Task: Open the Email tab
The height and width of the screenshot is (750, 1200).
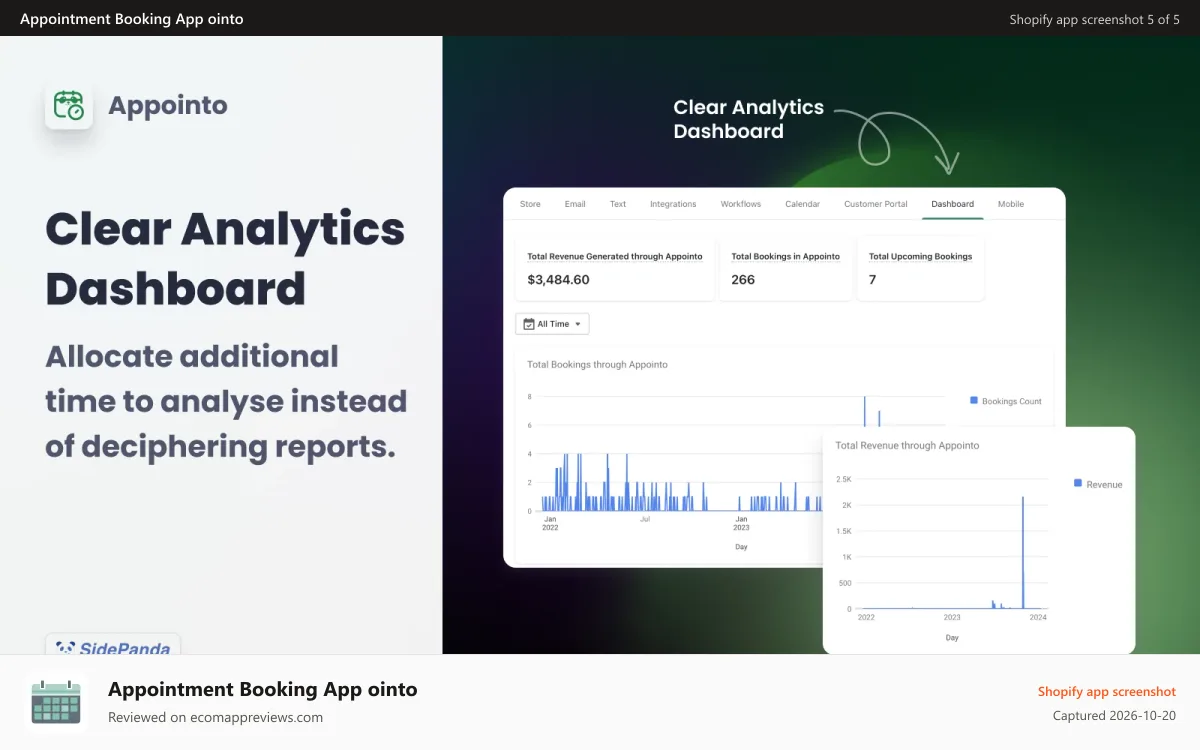Action: tap(575, 204)
